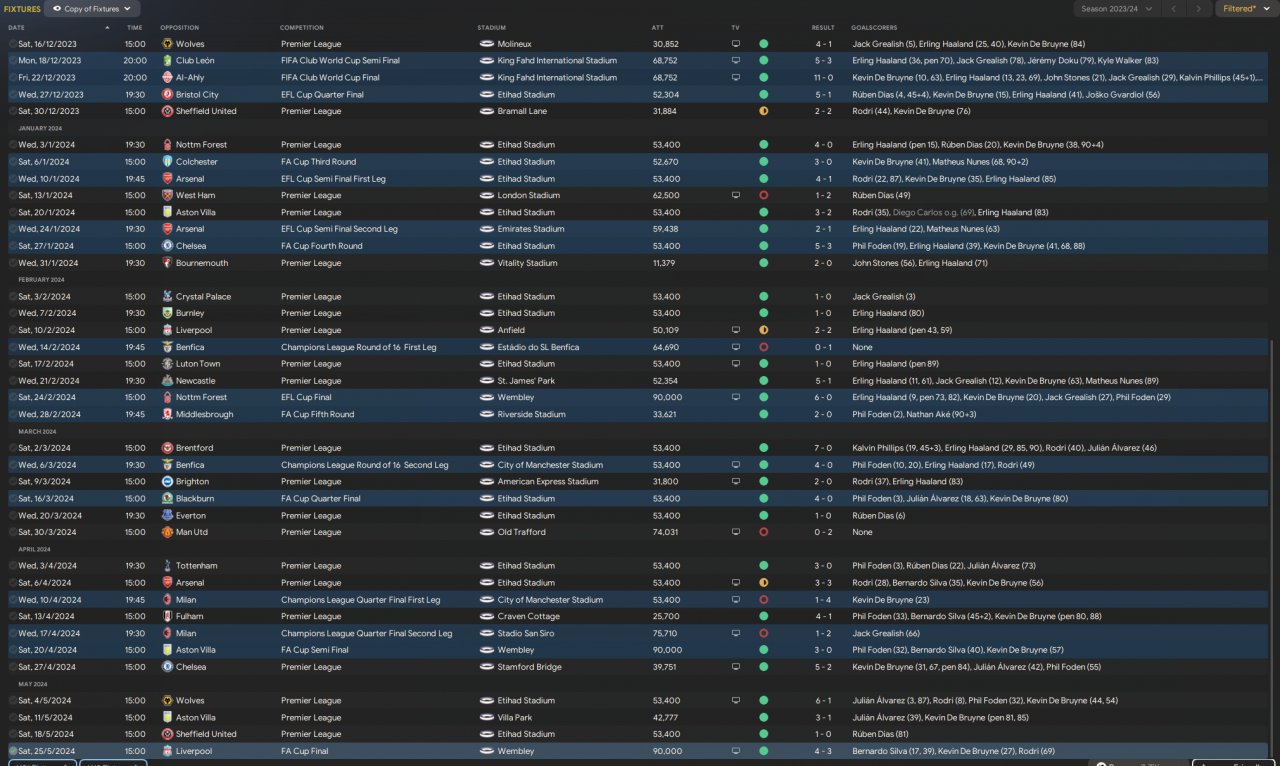Click the Crystal Palace club badge
The height and width of the screenshot is (766, 1280).
coord(167,297)
